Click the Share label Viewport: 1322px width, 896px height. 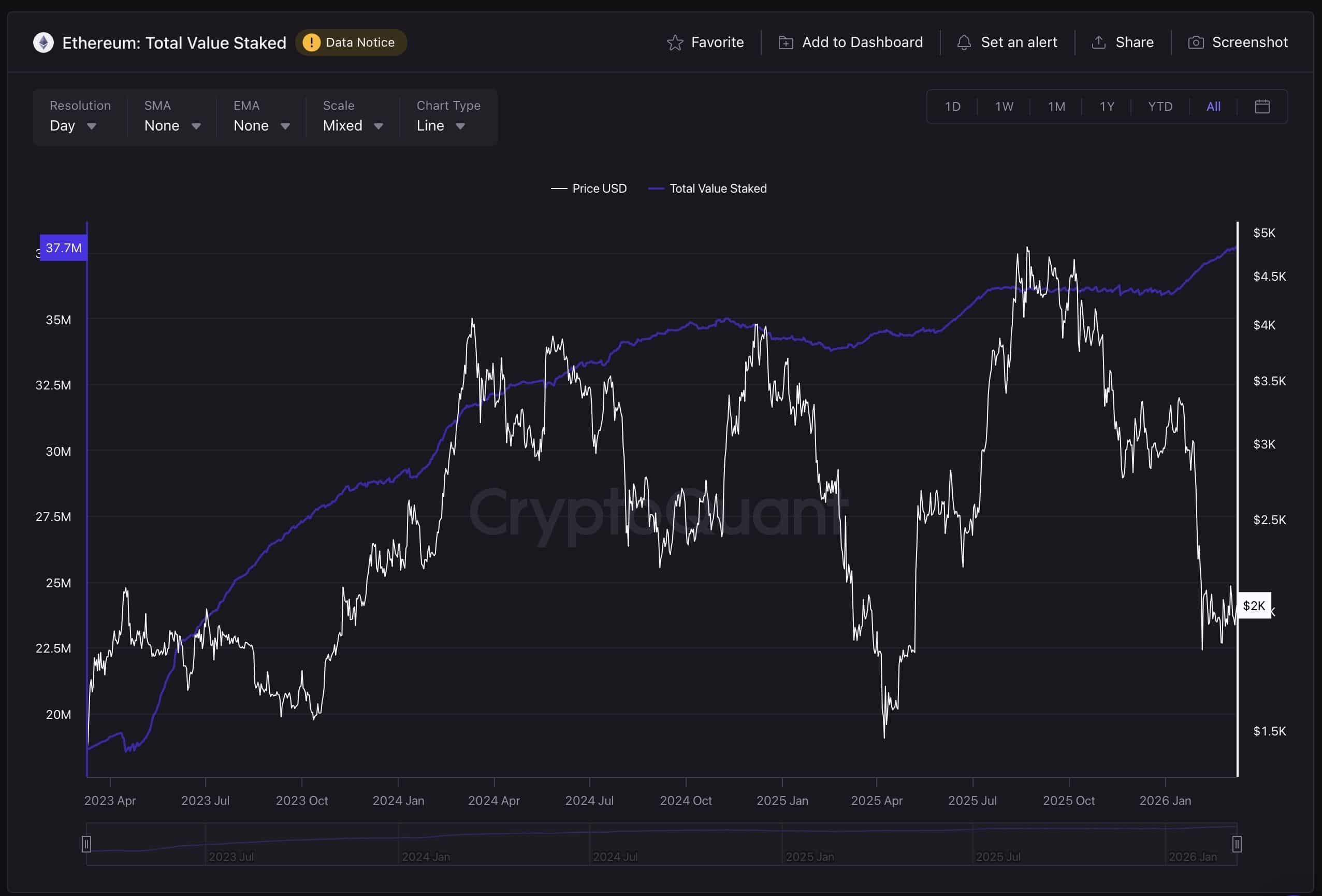tap(1134, 42)
